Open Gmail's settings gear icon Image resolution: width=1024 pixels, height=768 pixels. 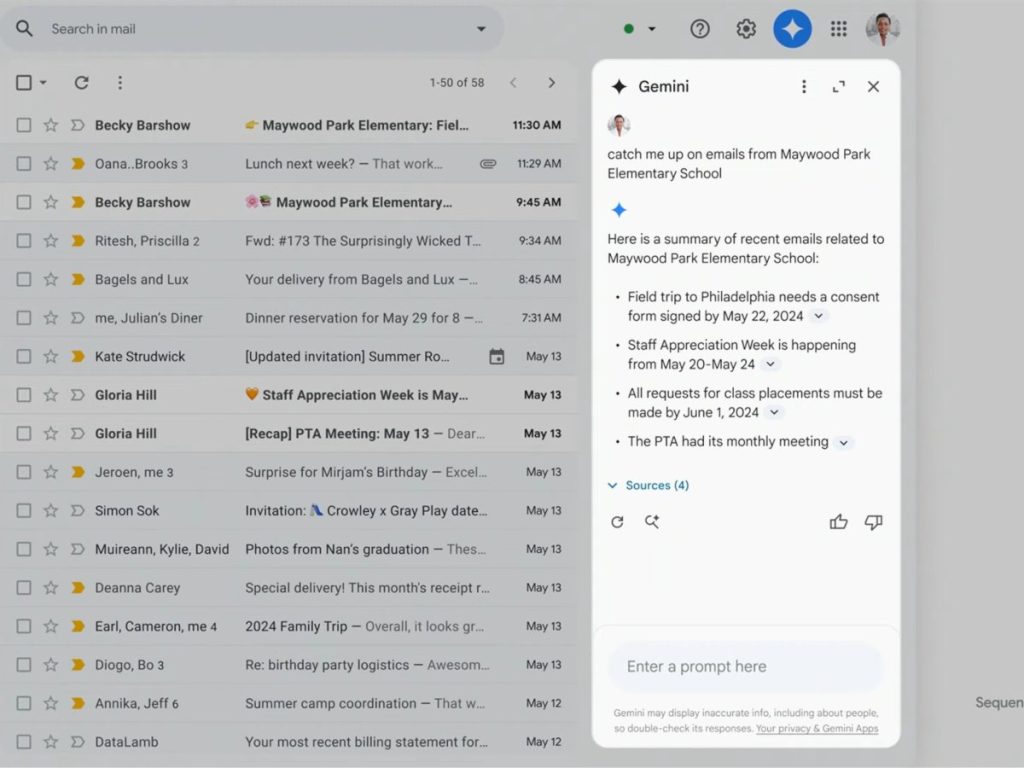point(746,28)
